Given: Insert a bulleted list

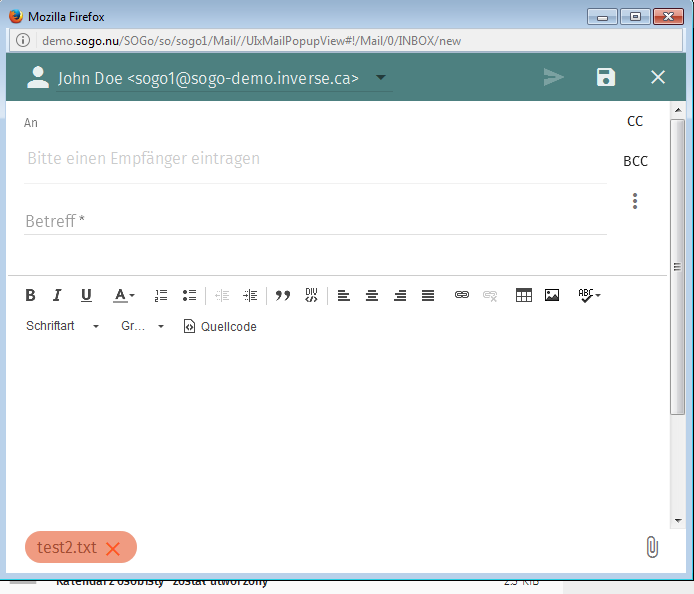Looking at the screenshot, I should point(189,295).
